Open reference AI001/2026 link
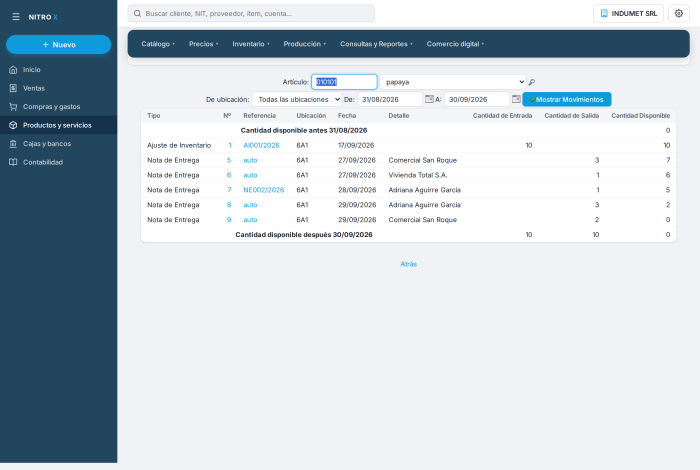 coord(261,146)
